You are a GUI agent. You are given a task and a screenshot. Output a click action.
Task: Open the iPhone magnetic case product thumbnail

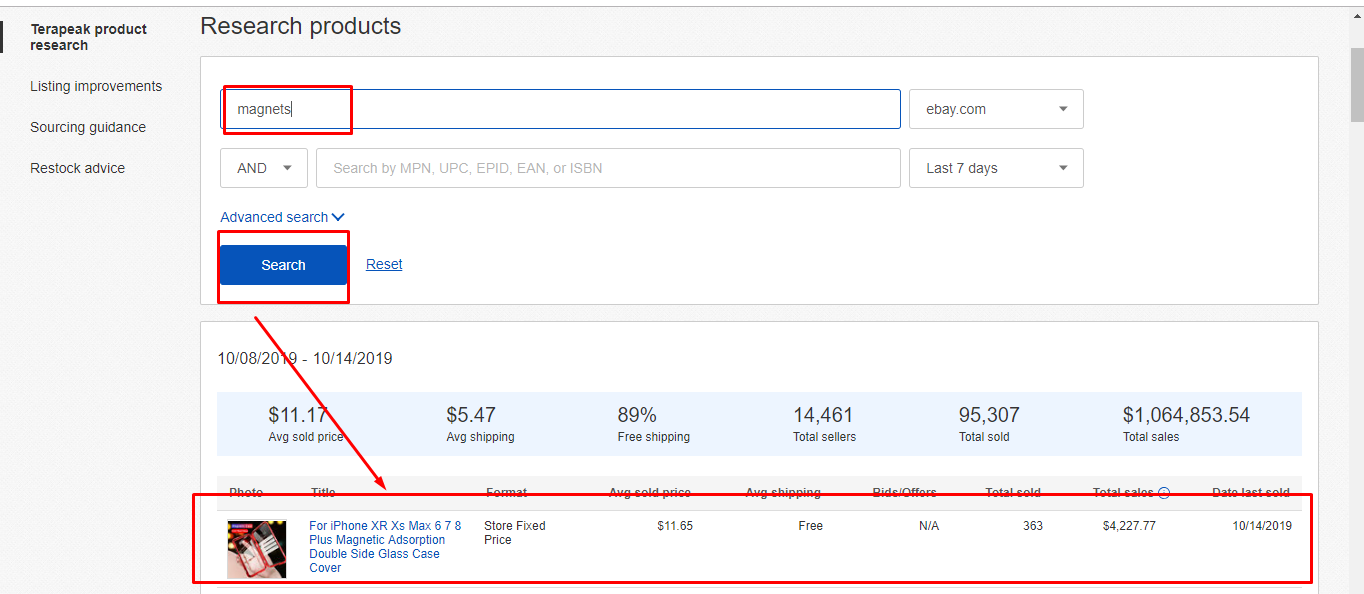click(x=256, y=549)
